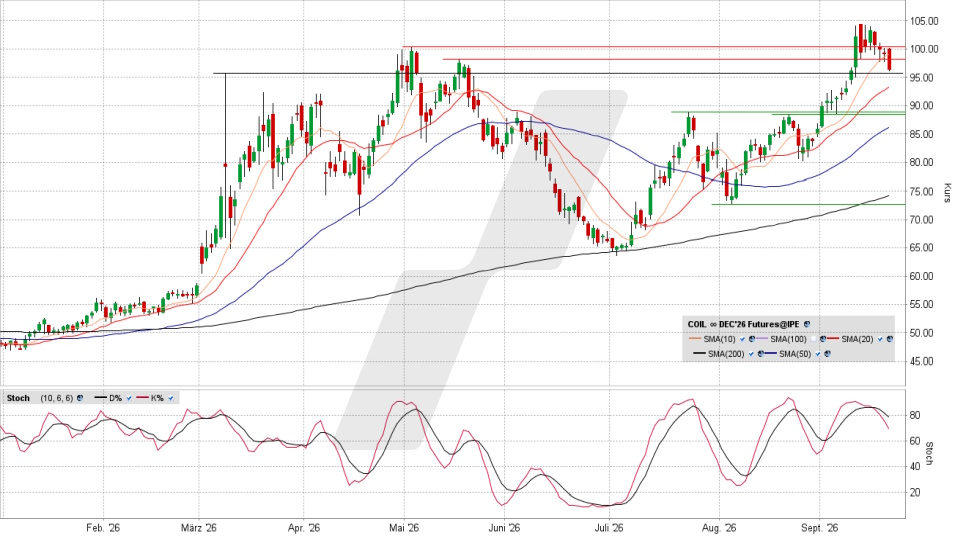
Task: Click the SMA(100) purple line swatch
Action: 762,338
